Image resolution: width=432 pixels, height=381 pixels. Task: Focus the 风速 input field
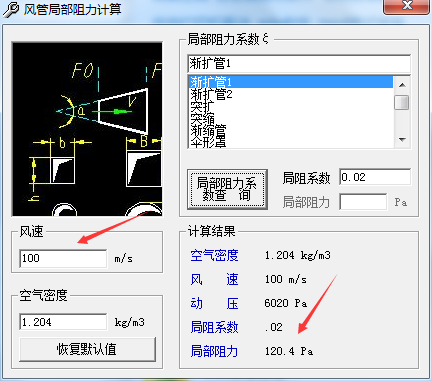[x=63, y=258]
